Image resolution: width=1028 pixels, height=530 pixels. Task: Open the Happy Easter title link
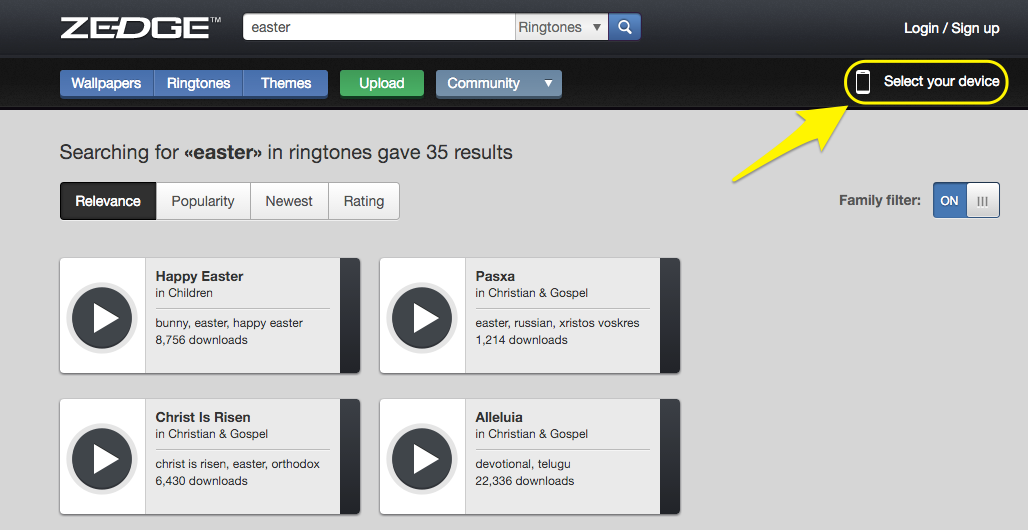(200, 276)
